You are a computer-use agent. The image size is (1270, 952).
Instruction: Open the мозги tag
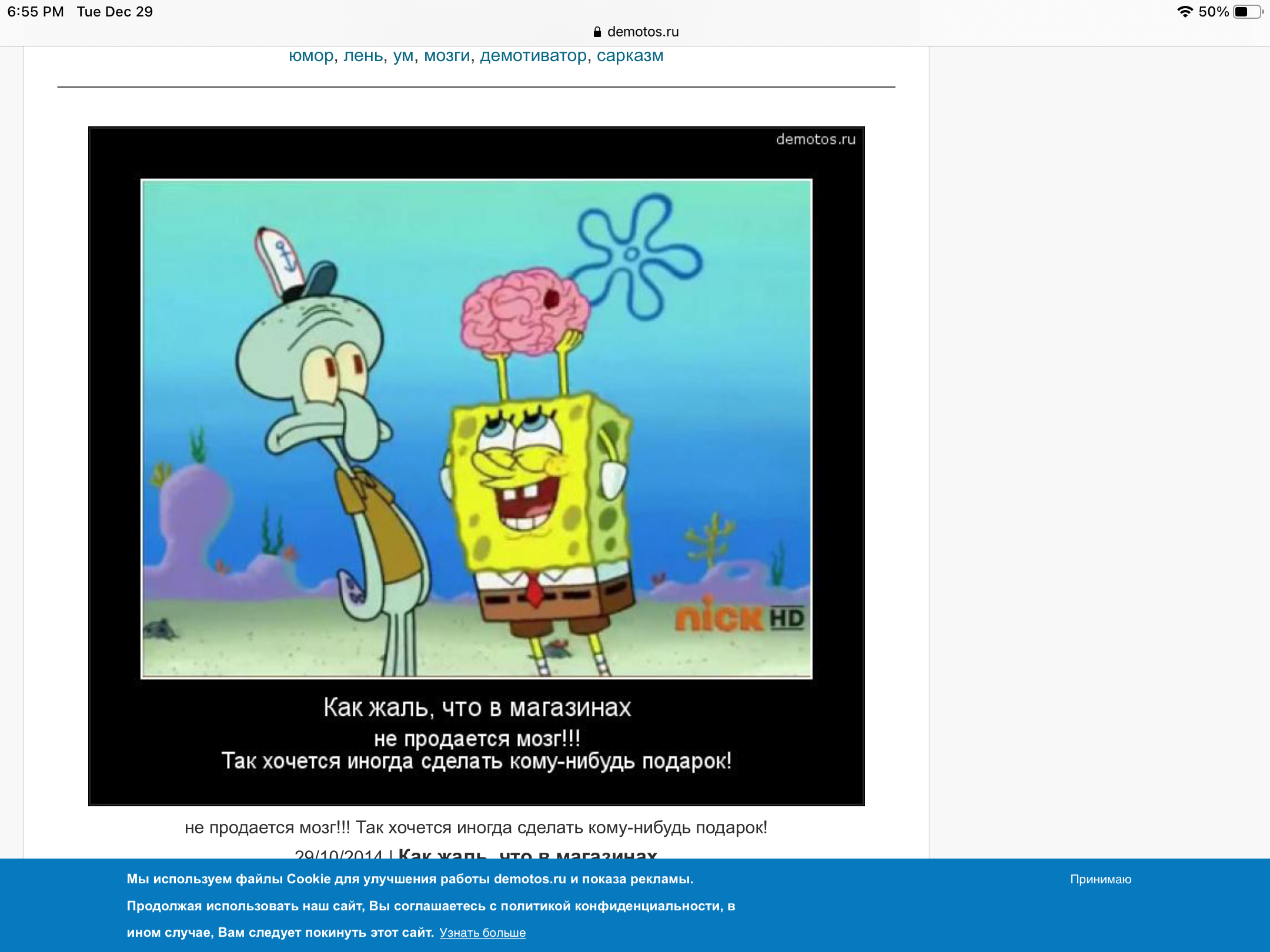pos(447,56)
